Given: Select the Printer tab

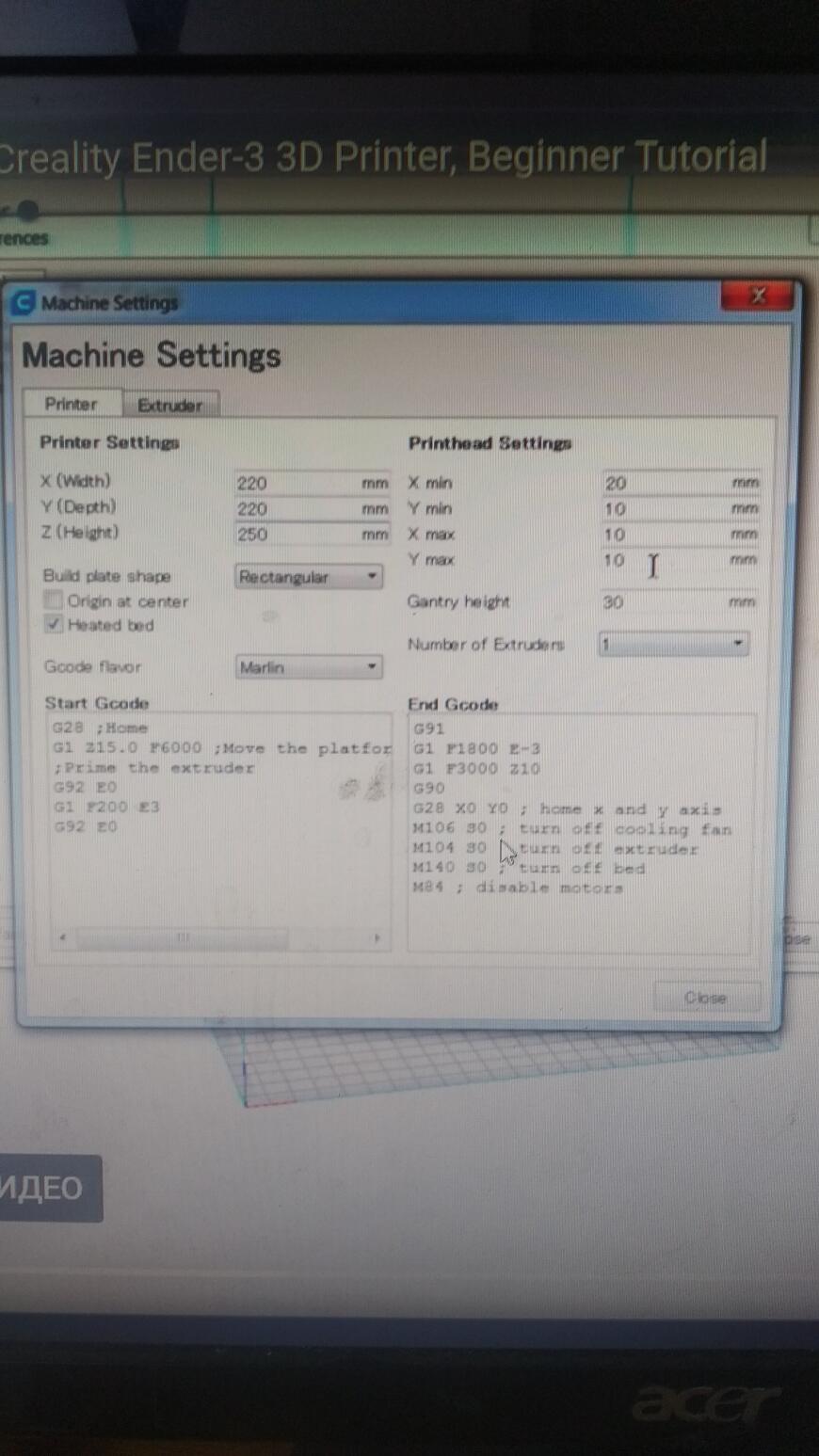Looking at the screenshot, I should click(x=72, y=404).
